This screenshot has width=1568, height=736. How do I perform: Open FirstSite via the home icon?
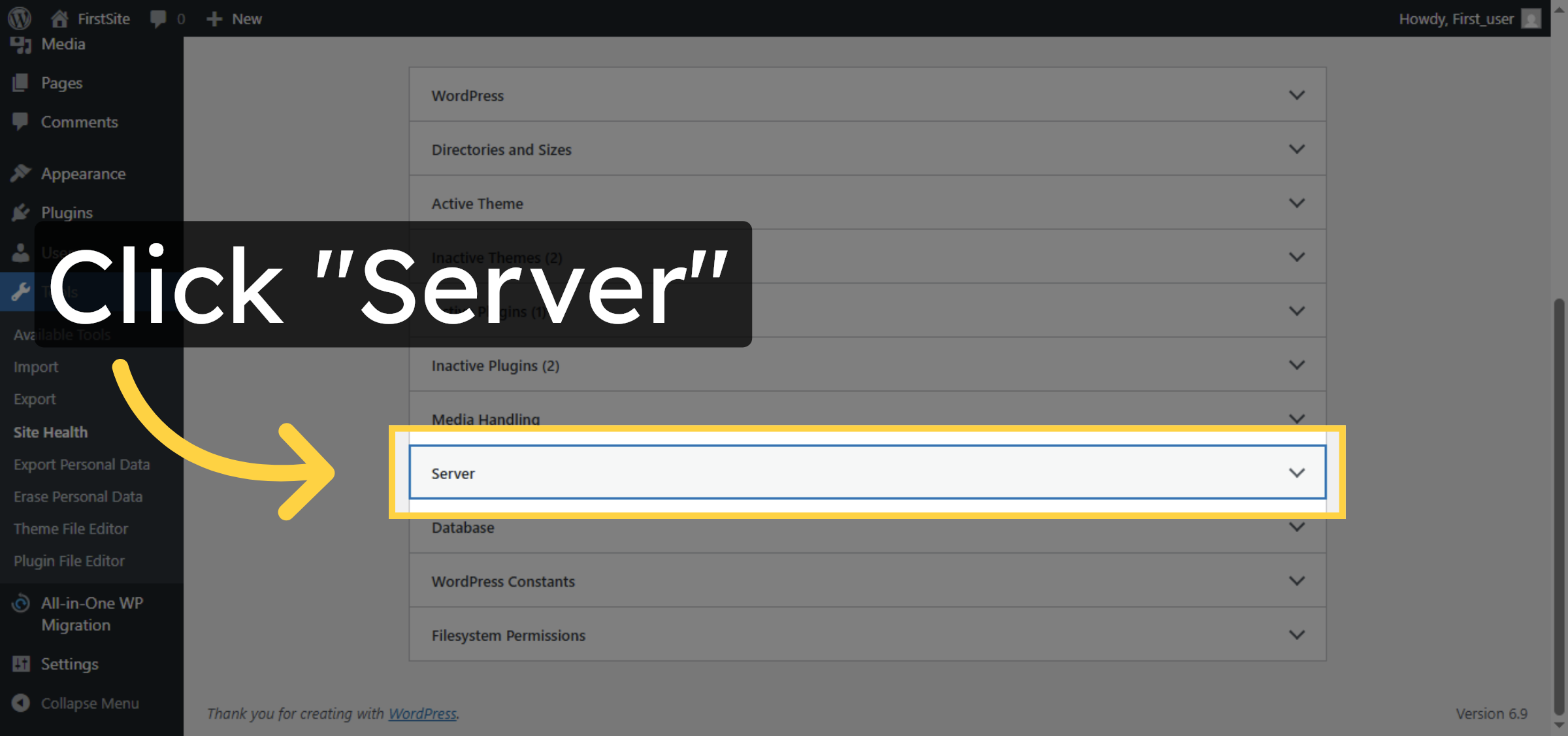coord(59,18)
